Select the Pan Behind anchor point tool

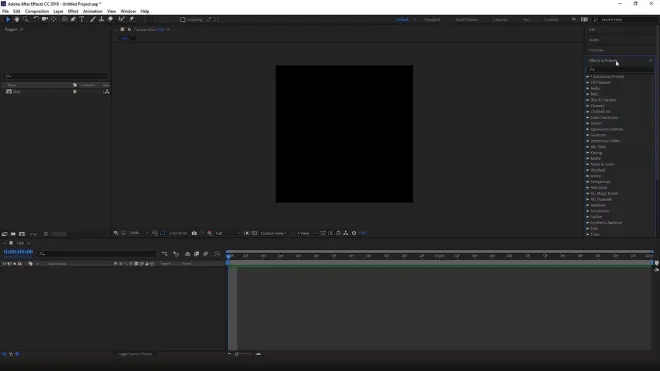[x=53, y=19]
